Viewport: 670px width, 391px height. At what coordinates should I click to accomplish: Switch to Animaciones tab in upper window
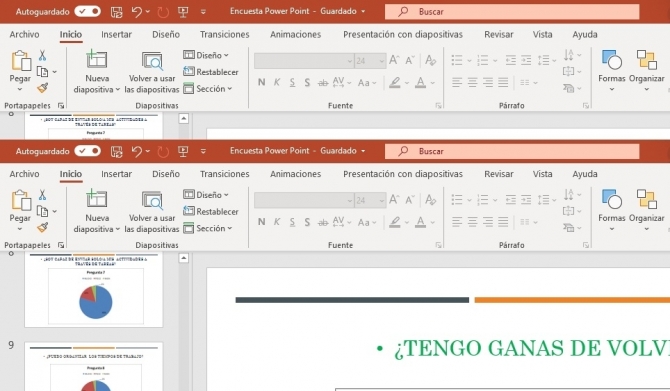[295, 35]
